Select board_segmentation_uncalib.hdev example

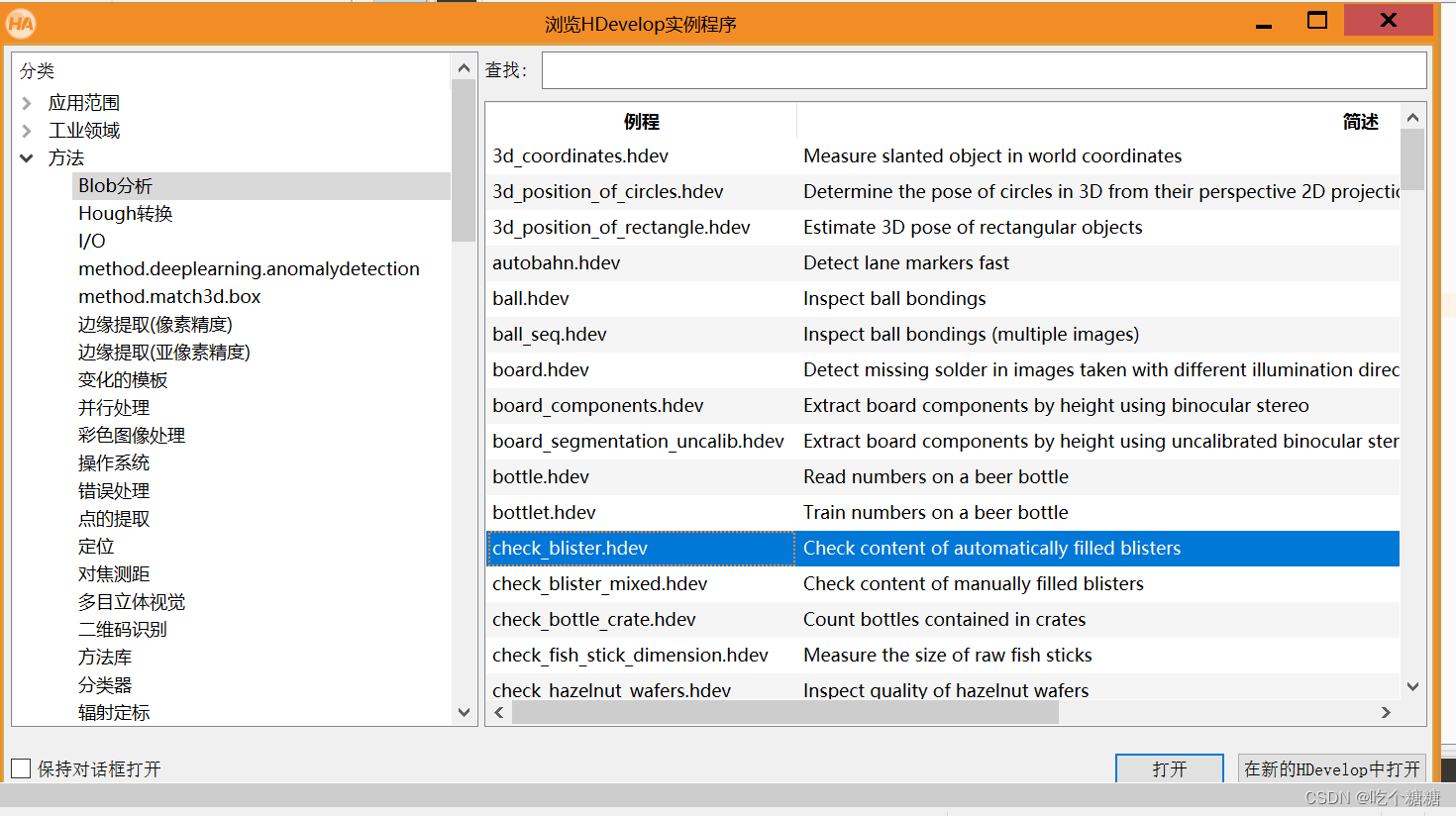point(639,442)
